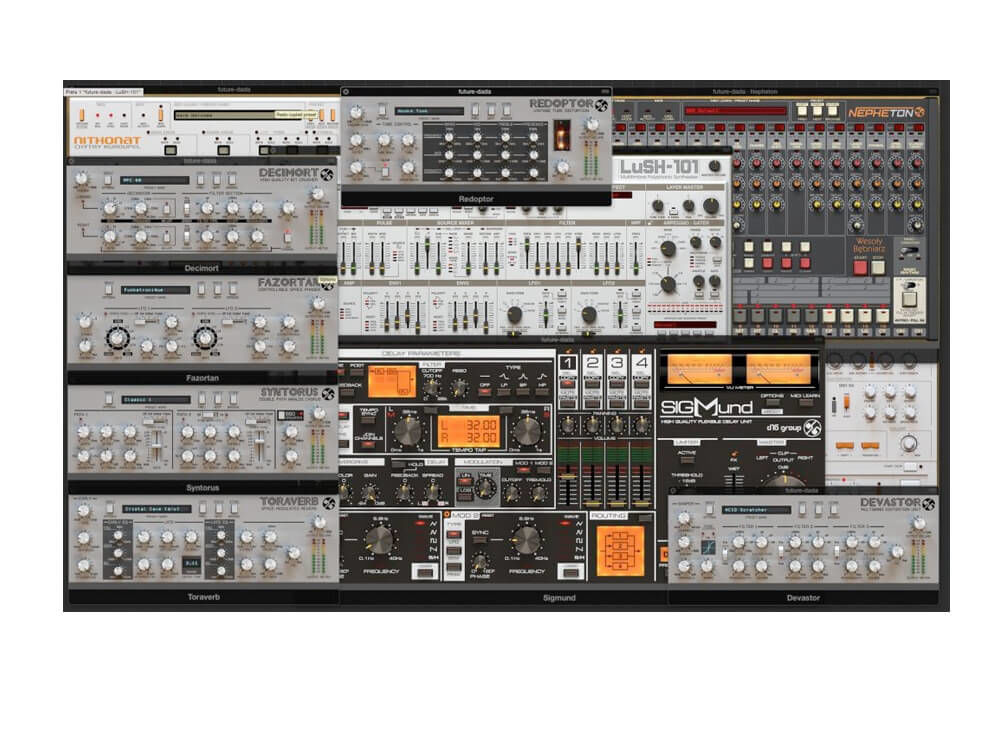Viewport: 1000px width, 750px height.
Task: Click the d16 logo on Devastor
Action: tap(929, 504)
